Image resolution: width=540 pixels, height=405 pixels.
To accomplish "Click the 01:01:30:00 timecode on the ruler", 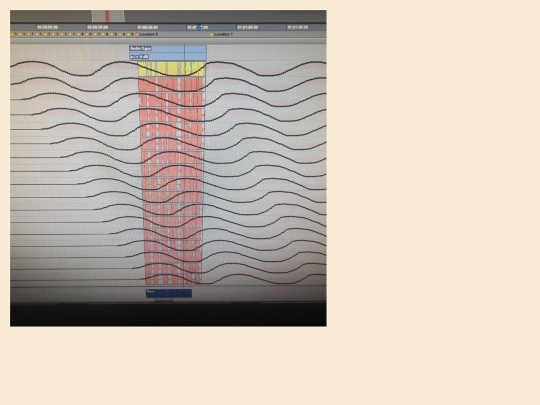I will (x=298, y=27).
